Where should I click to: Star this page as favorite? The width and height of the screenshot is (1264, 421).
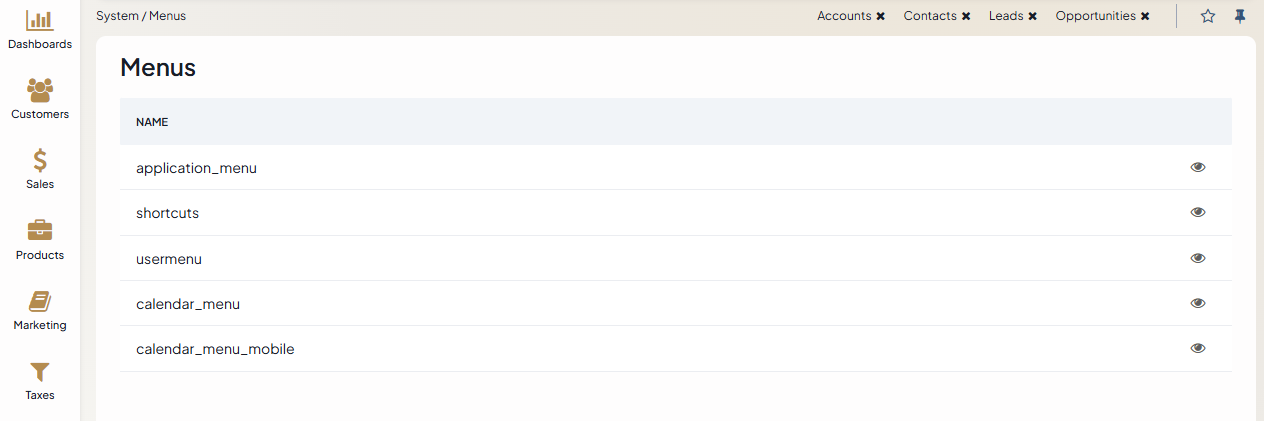click(1208, 16)
